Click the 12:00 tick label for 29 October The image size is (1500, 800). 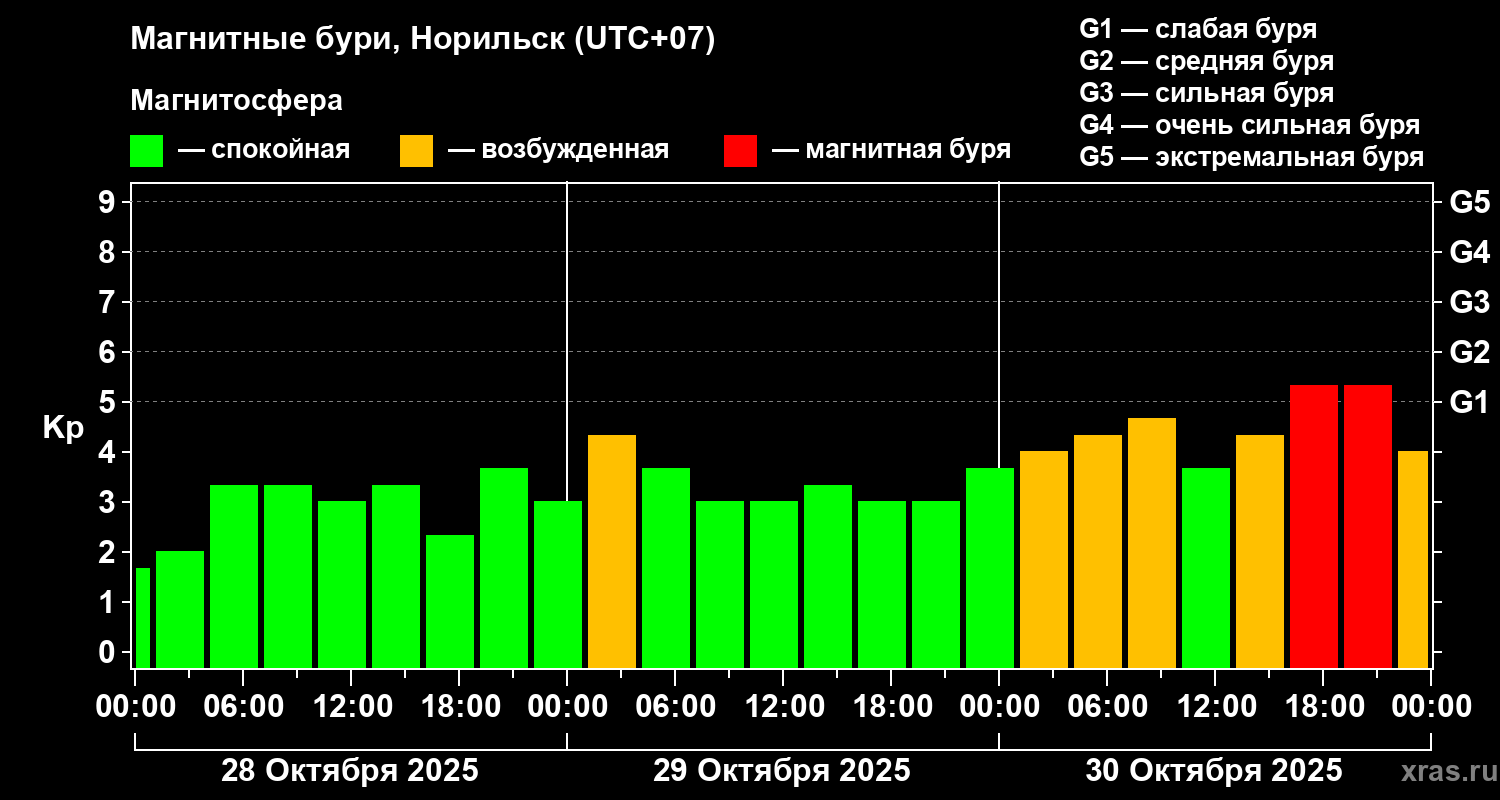click(783, 706)
